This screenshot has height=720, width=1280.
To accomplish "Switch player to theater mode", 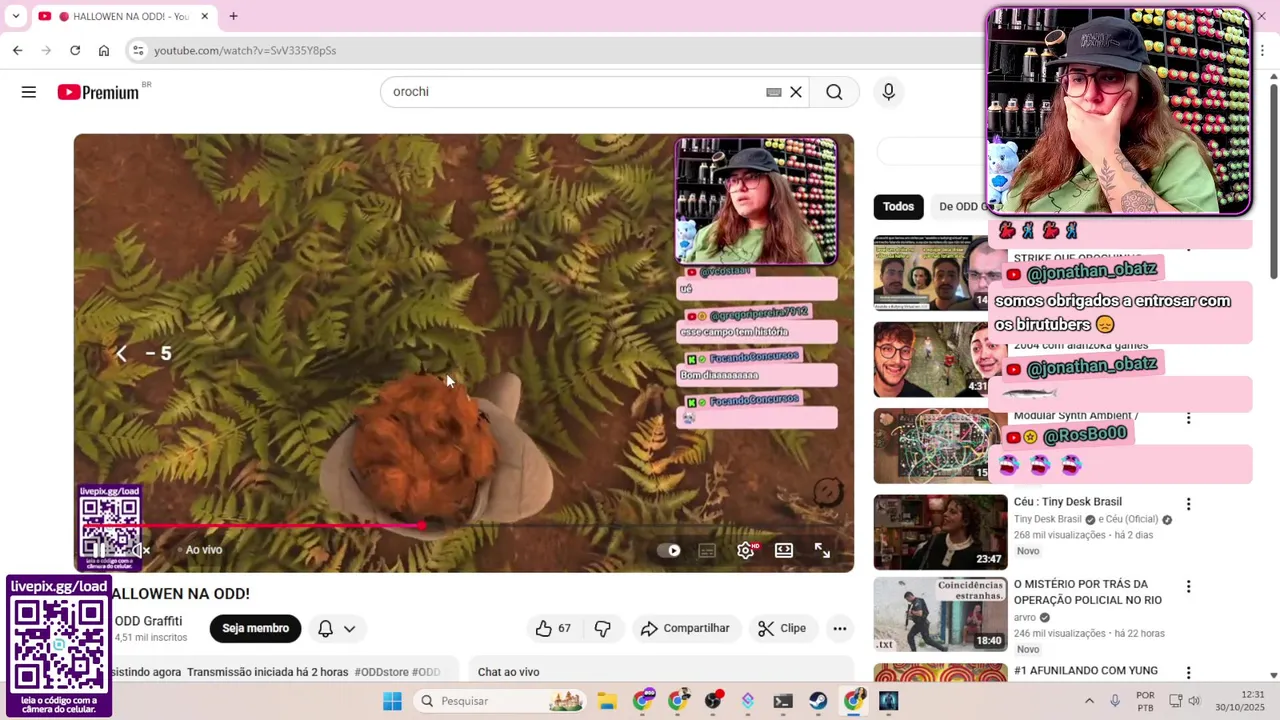I will tap(784, 550).
